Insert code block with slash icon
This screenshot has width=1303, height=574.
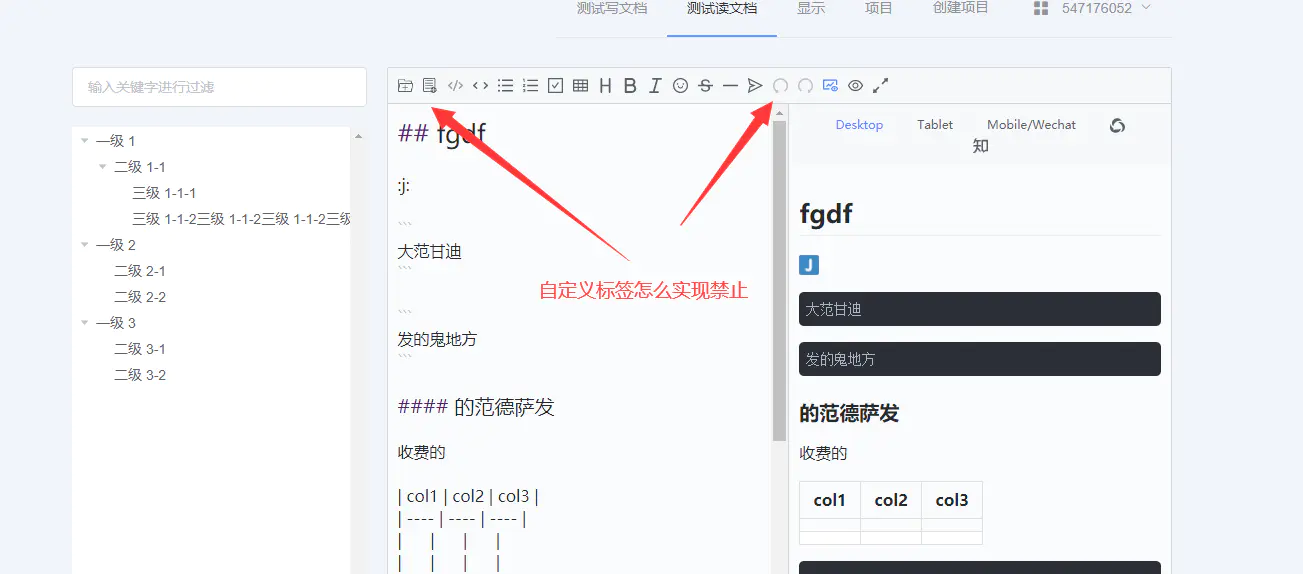455,86
